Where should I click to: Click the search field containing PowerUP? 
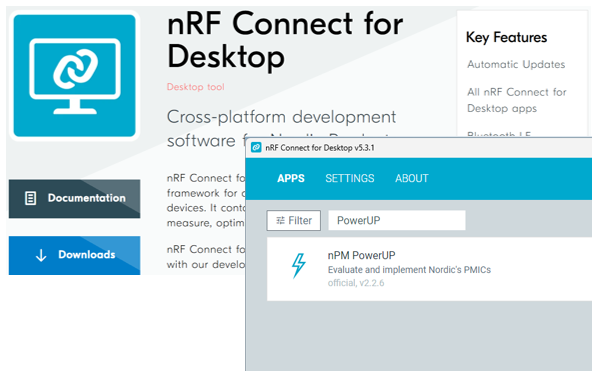397,220
